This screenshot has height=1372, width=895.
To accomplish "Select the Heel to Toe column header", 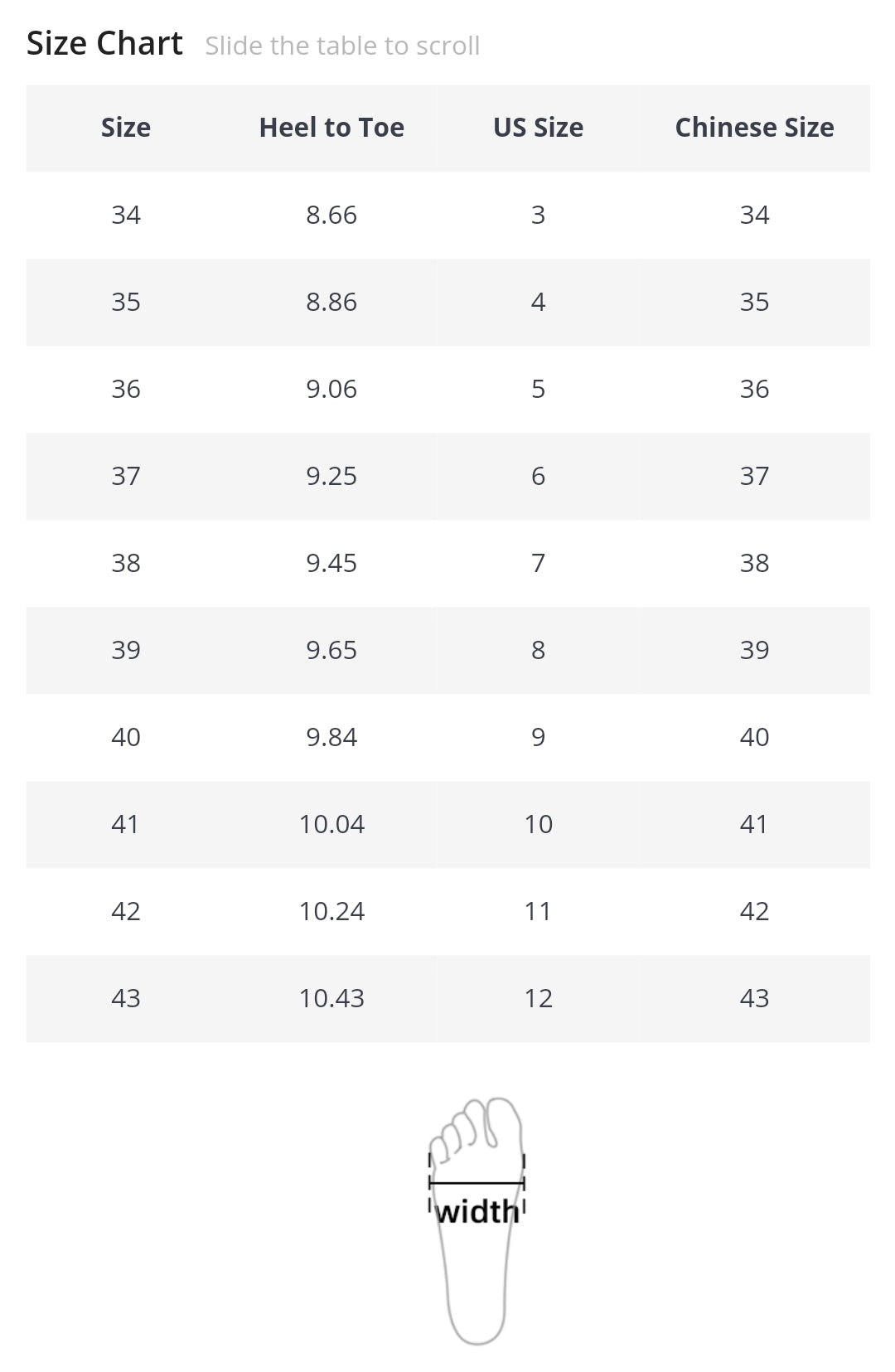I will click(x=331, y=128).
